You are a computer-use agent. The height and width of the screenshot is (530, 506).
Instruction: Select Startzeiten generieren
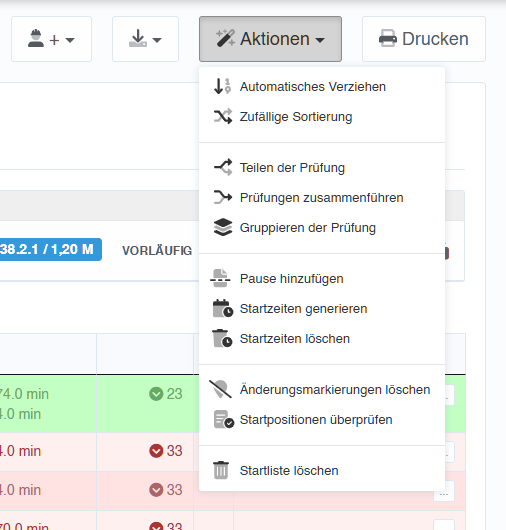[x=322, y=309]
